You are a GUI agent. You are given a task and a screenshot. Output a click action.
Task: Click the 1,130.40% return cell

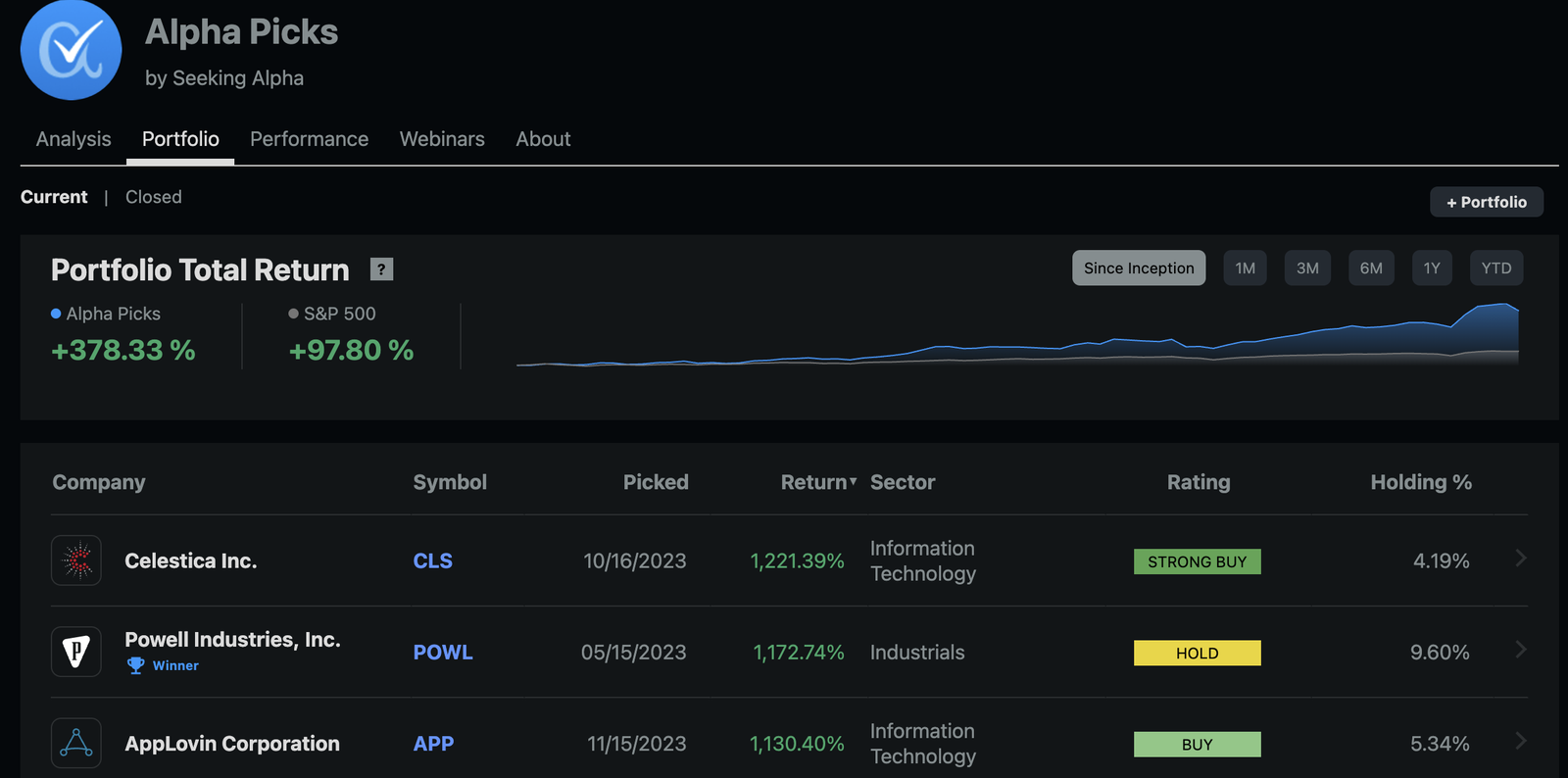(797, 743)
